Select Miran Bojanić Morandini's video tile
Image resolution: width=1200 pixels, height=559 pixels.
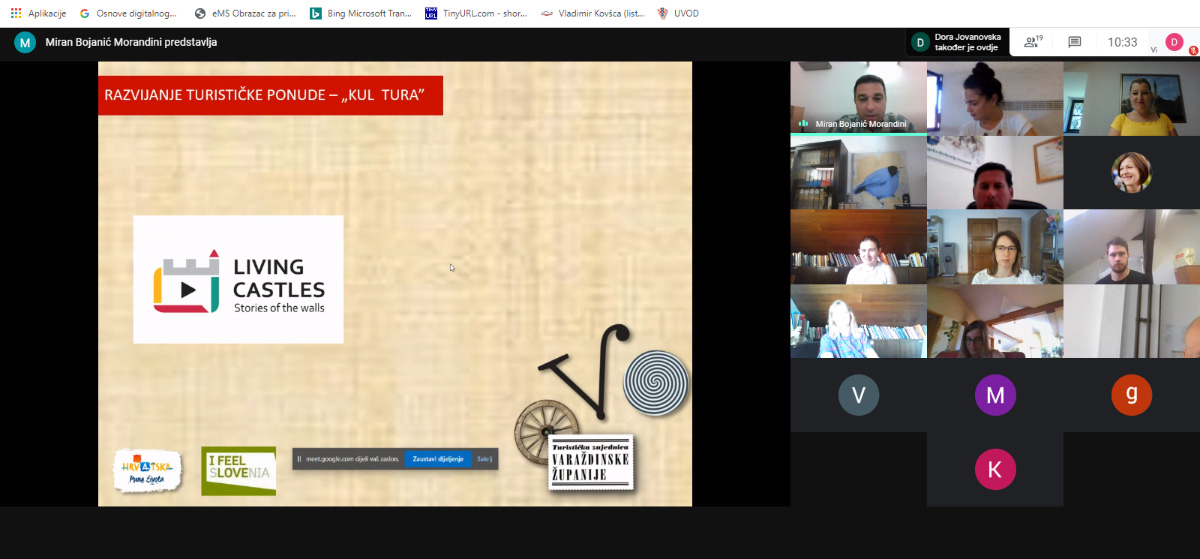tap(858, 98)
